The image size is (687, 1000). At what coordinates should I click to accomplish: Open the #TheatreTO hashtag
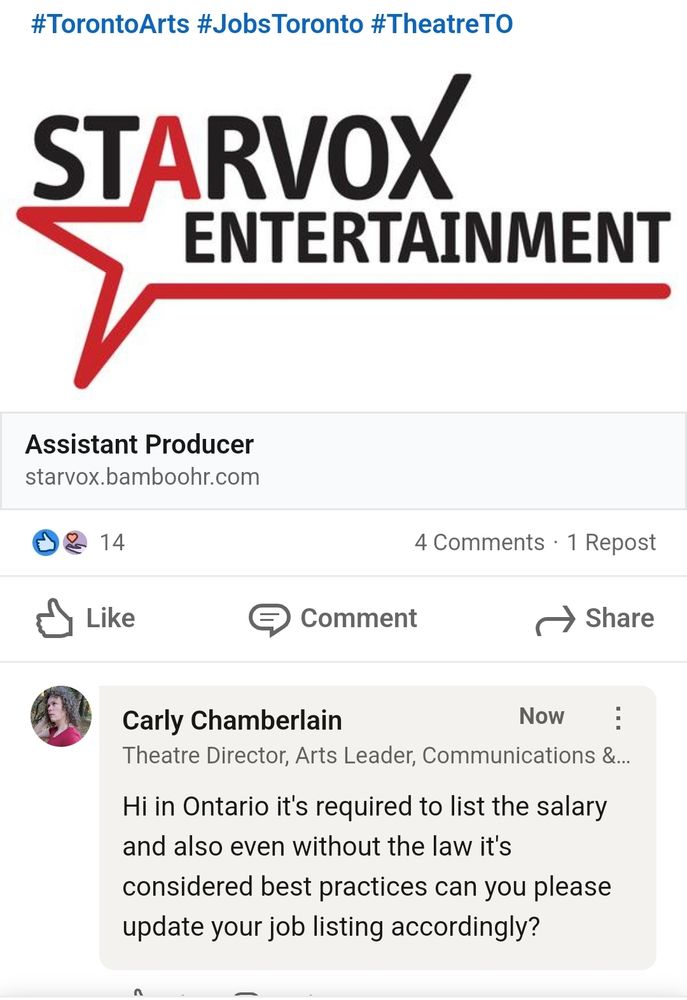point(441,24)
